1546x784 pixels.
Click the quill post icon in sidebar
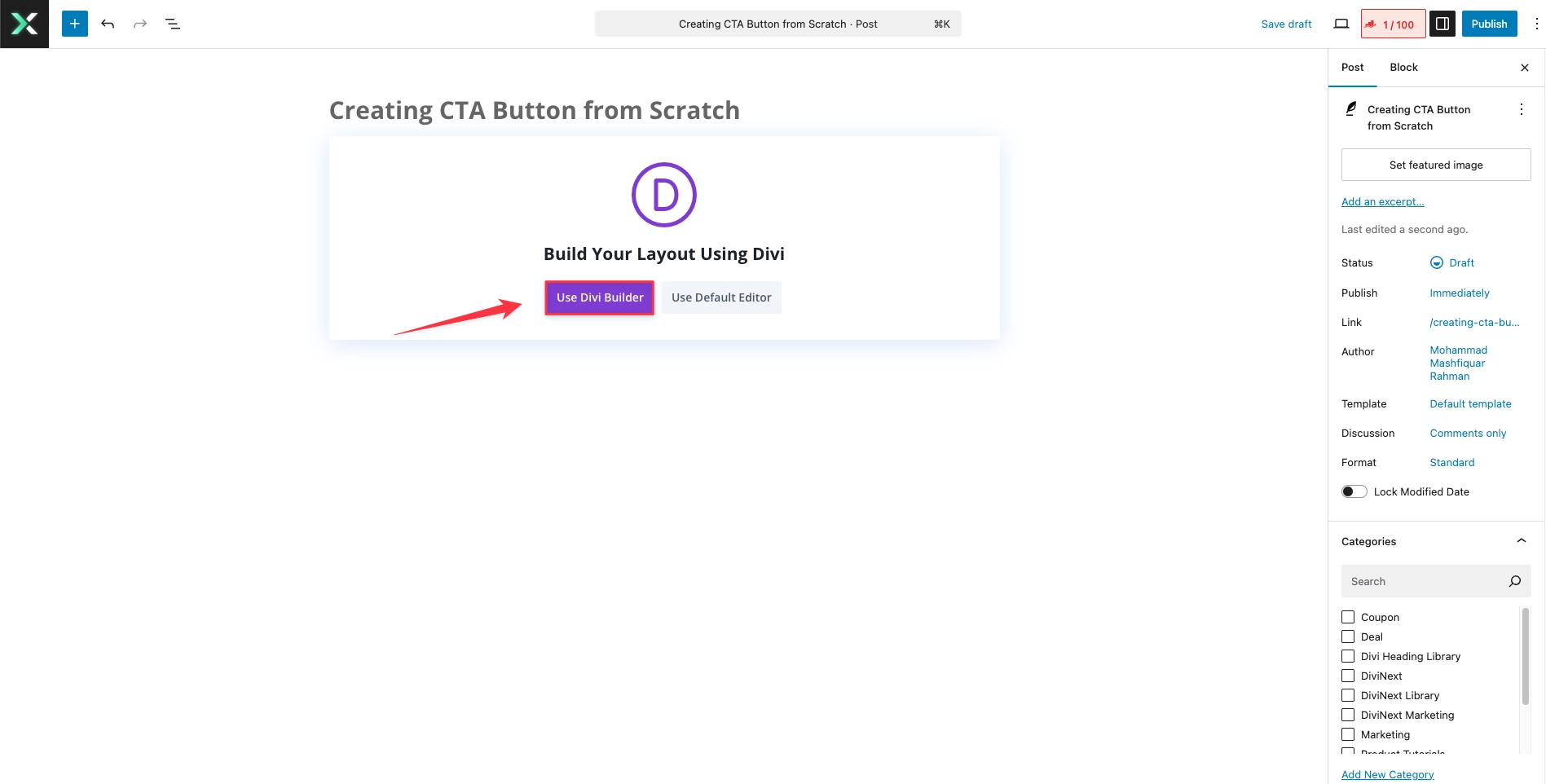1351,108
